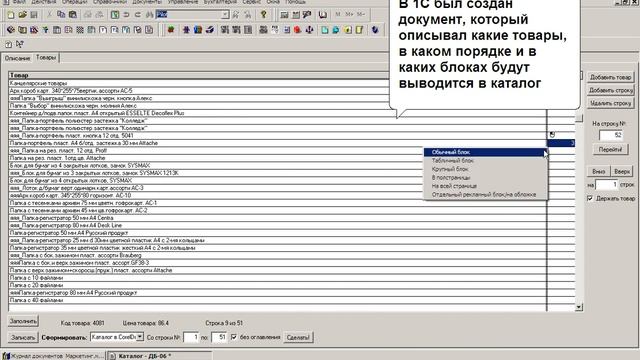Open the calendar toolbar icon
Viewport: 640px width, 360px height.
pos(296,15)
